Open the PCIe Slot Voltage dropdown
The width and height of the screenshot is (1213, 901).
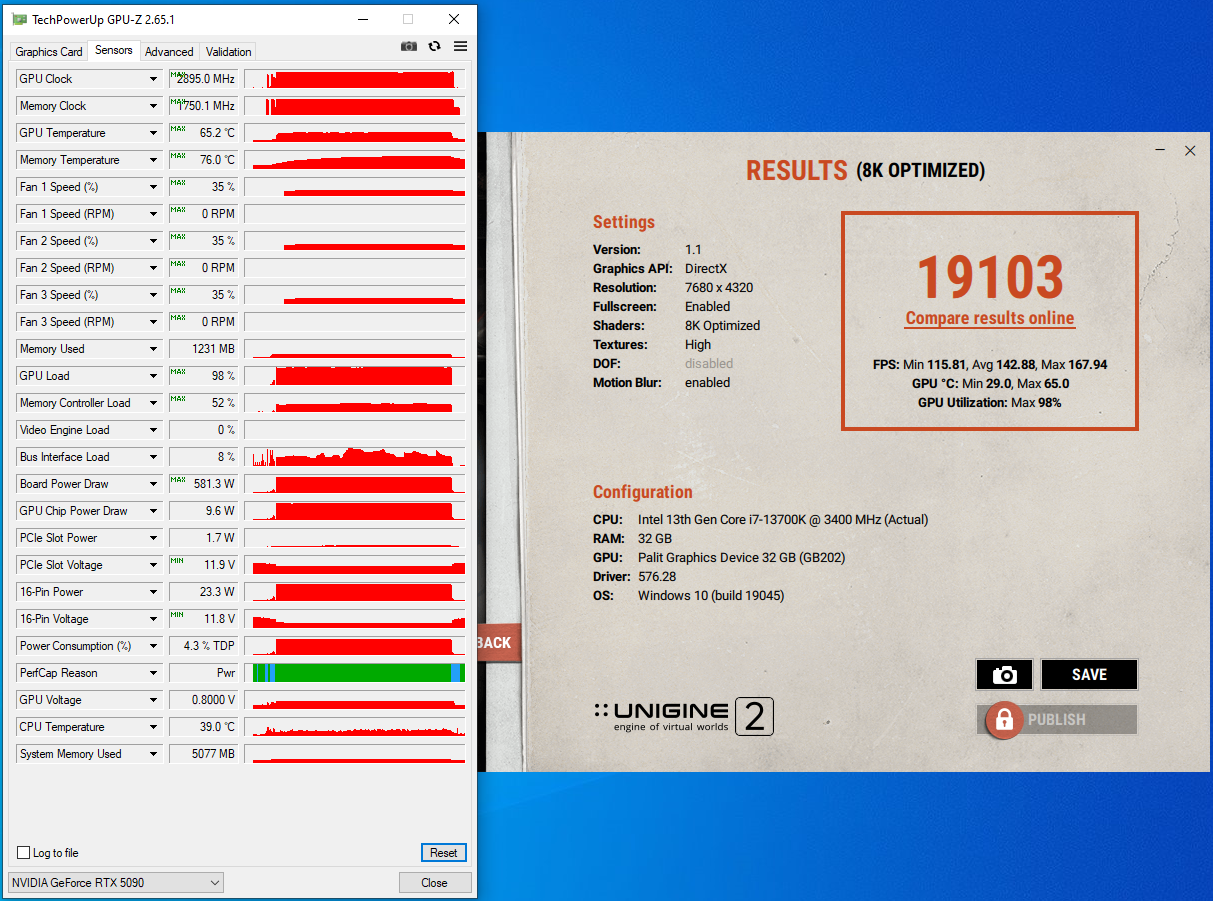(x=153, y=565)
